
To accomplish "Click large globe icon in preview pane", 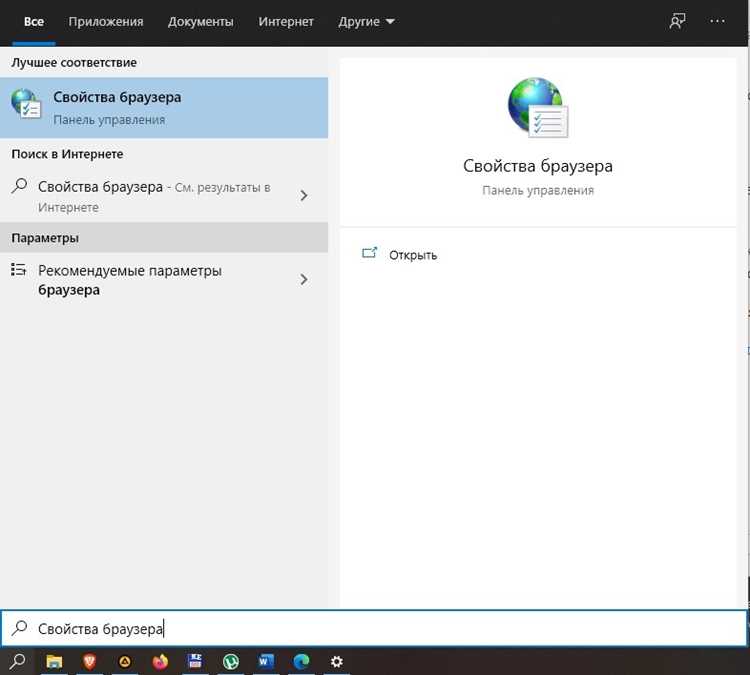I will (x=538, y=108).
